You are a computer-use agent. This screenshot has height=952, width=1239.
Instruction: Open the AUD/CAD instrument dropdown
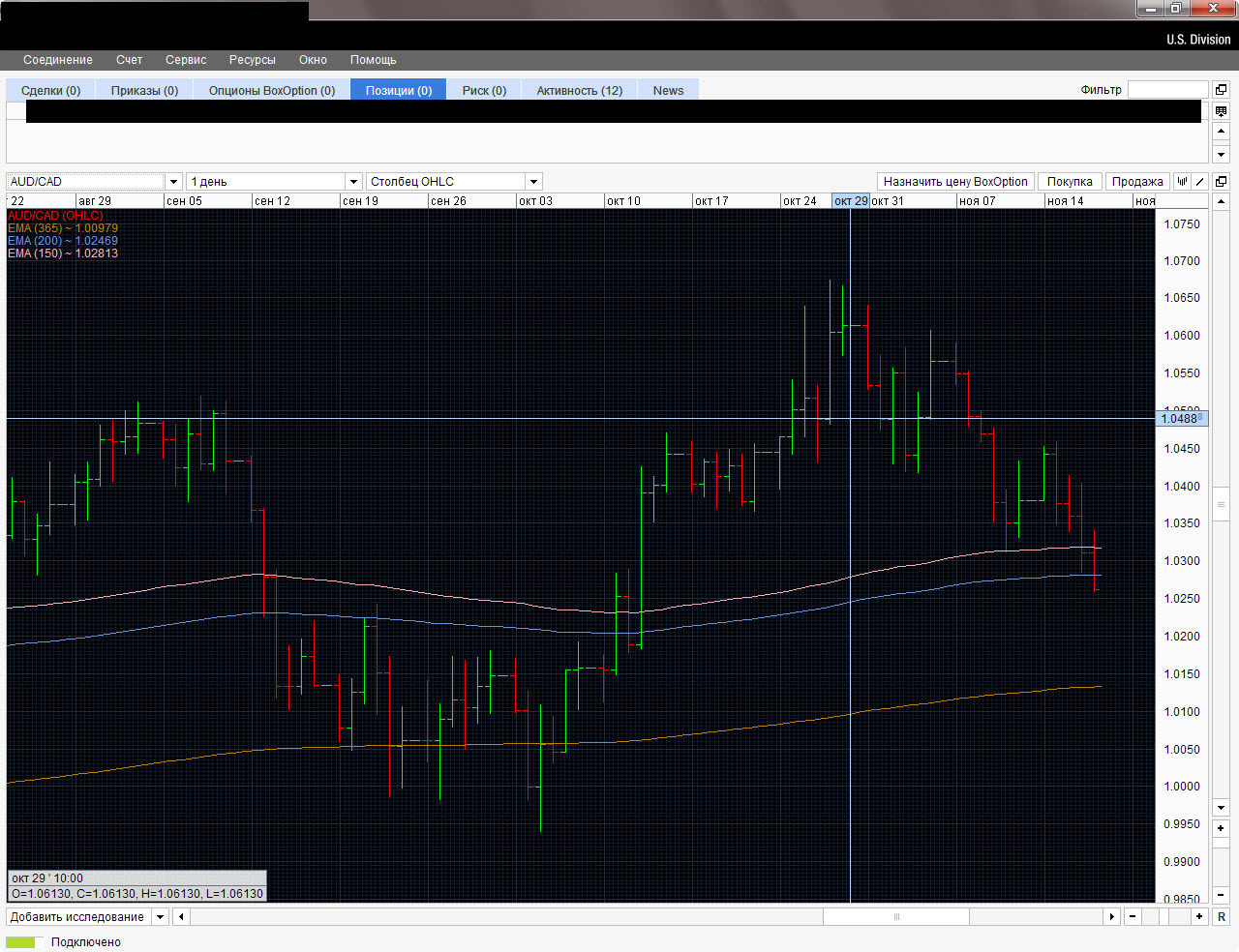click(x=173, y=182)
